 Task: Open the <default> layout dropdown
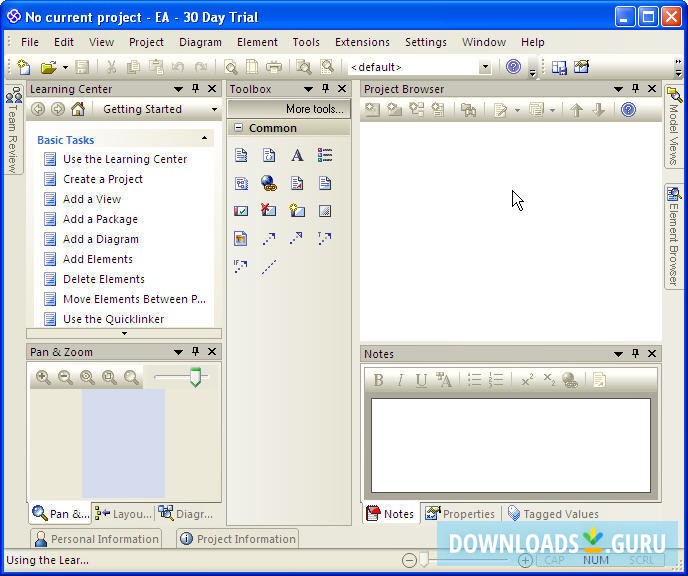pos(485,67)
